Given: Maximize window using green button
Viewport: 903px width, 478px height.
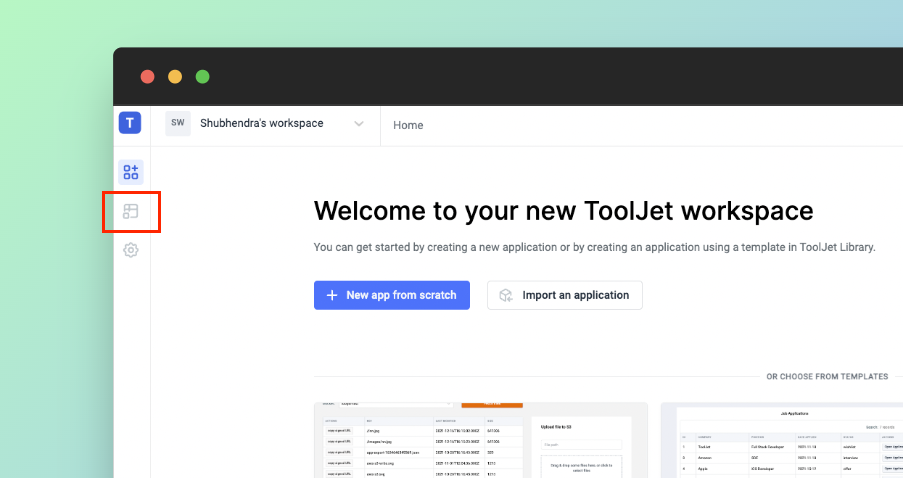Looking at the screenshot, I should pyautogui.click(x=203, y=77).
